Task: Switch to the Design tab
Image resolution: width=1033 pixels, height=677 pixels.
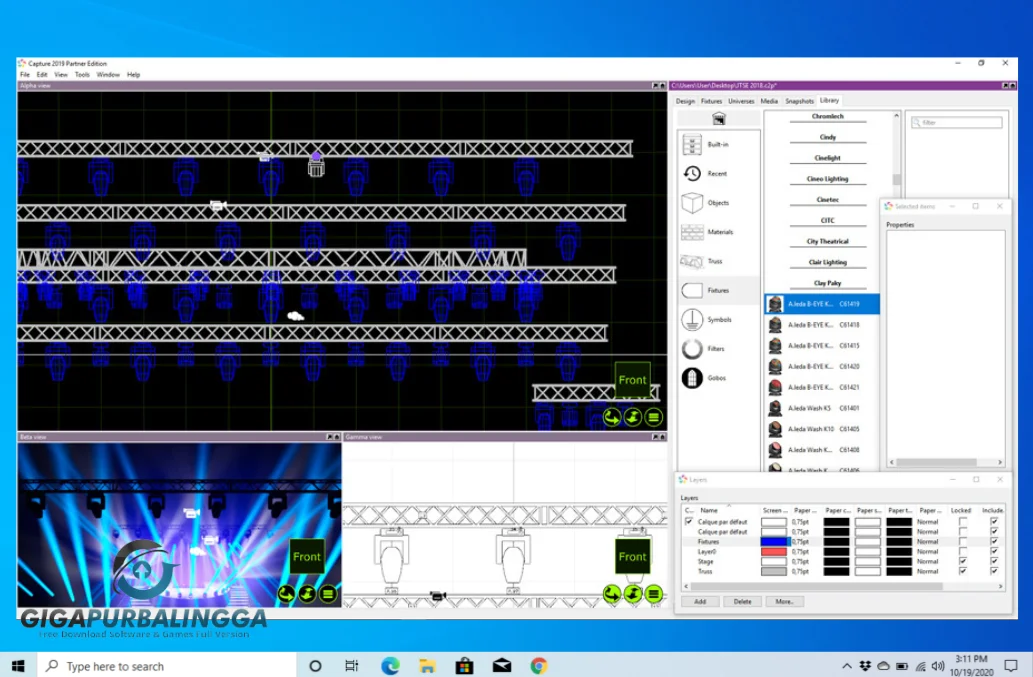Action: point(685,101)
